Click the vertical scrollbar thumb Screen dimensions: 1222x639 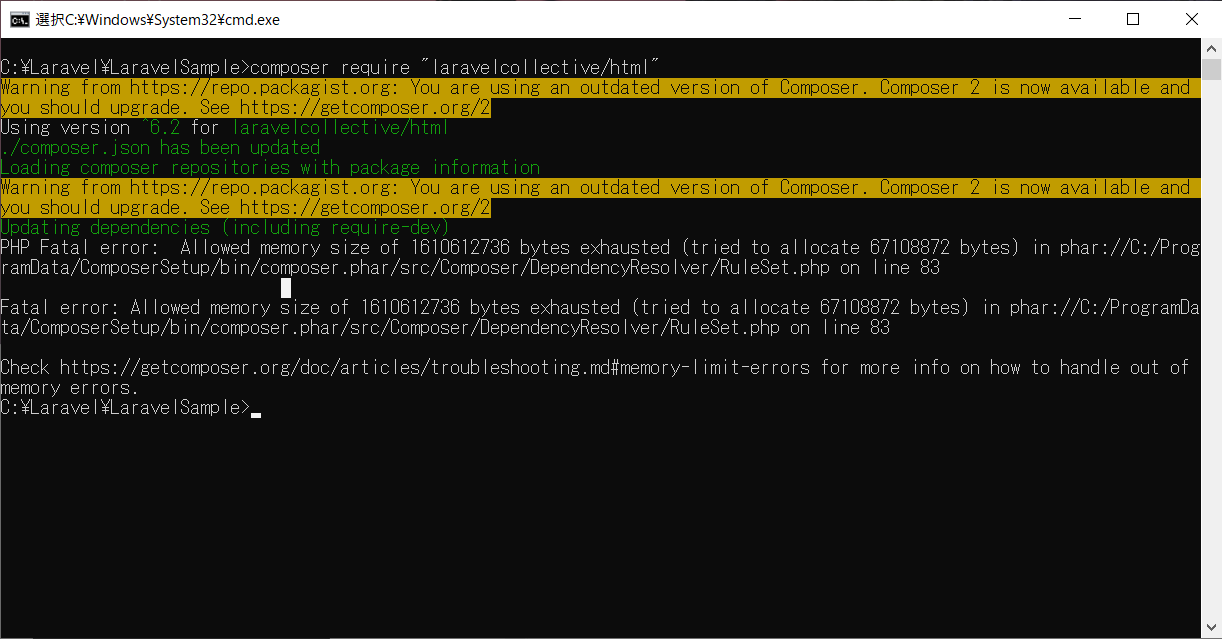tap(1211, 69)
